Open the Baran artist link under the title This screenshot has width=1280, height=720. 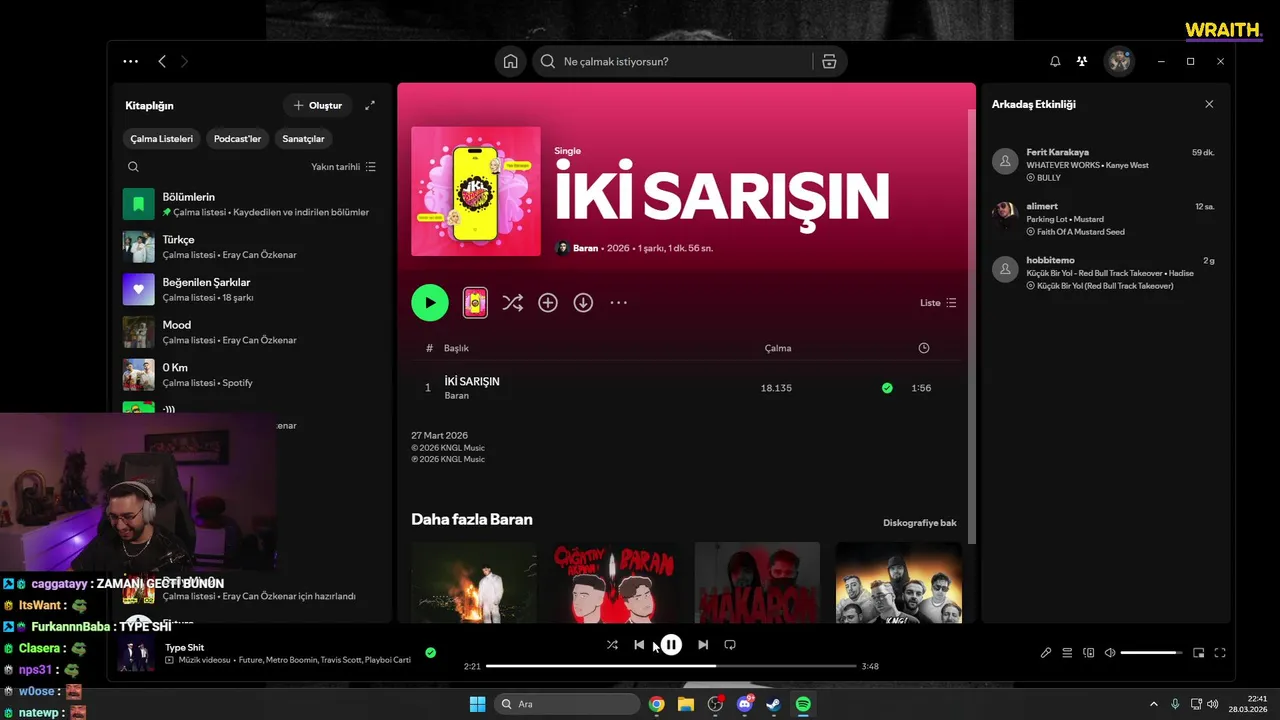coord(585,248)
